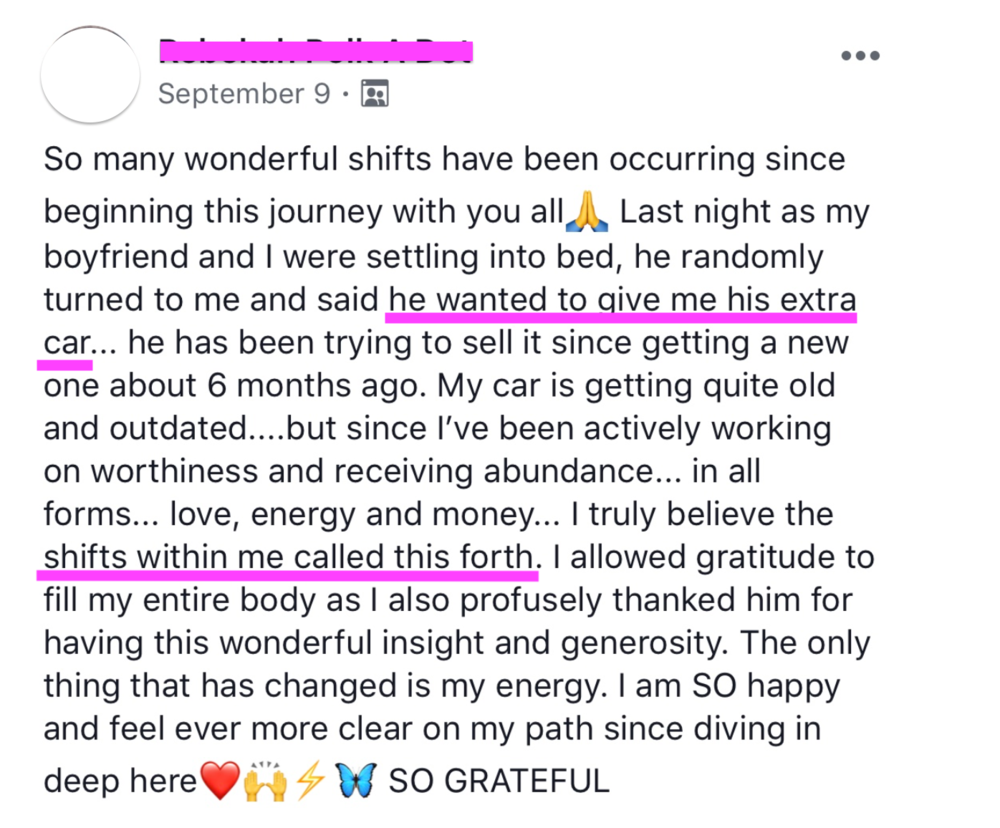Click the word 'worthiness' in the post
1000x828 pixels.
pos(173,471)
